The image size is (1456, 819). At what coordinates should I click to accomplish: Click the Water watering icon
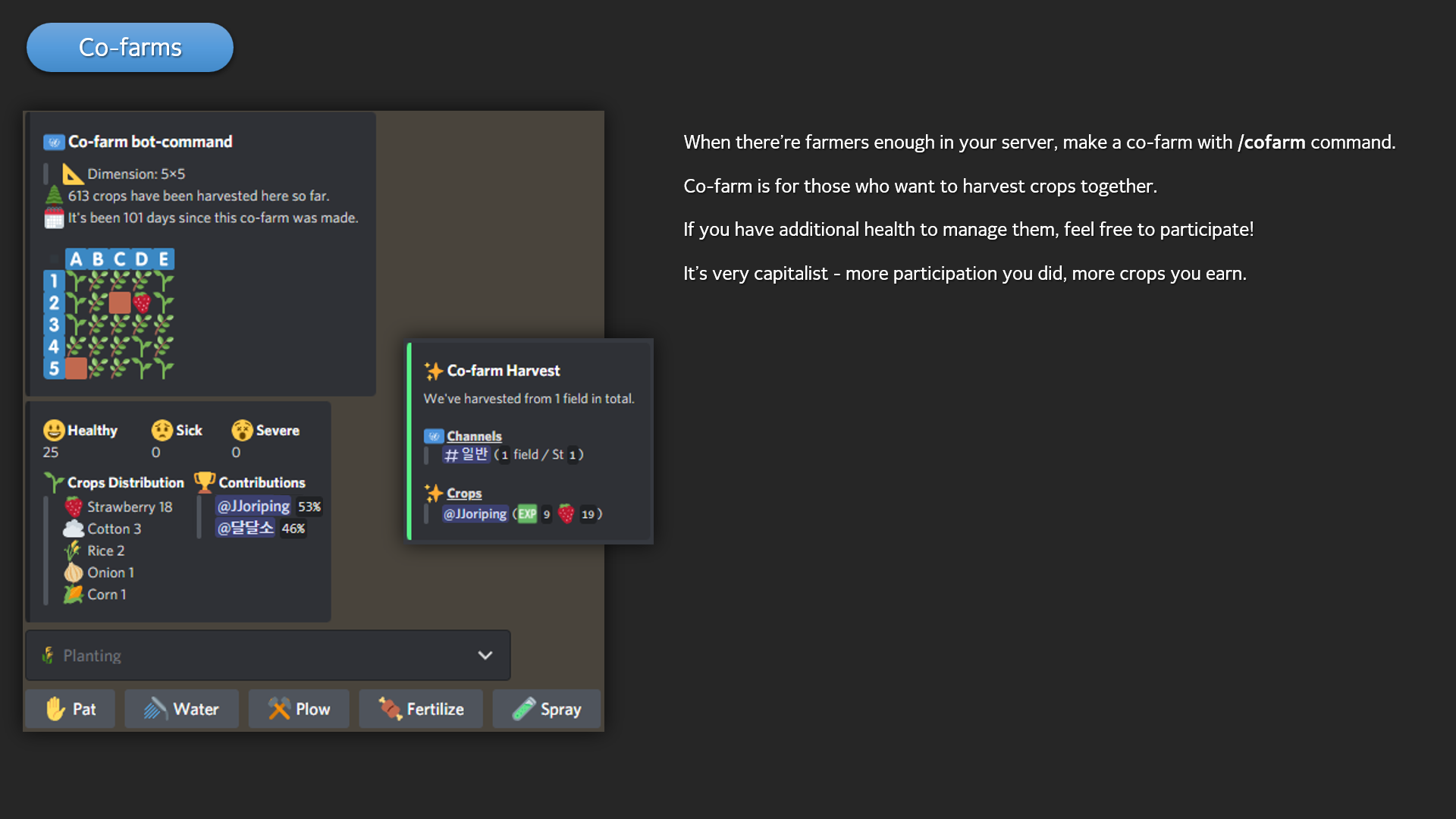coord(155,709)
